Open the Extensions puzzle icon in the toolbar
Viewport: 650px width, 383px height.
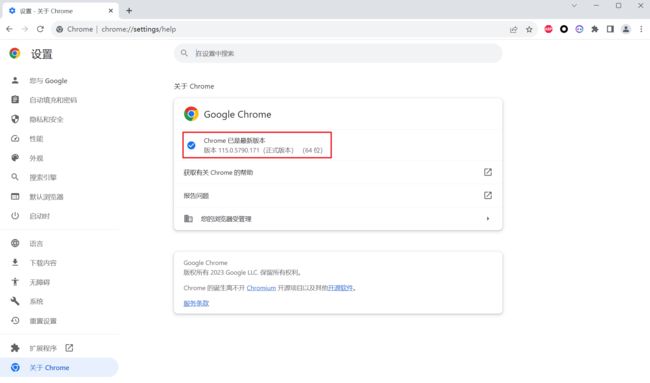[595, 29]
